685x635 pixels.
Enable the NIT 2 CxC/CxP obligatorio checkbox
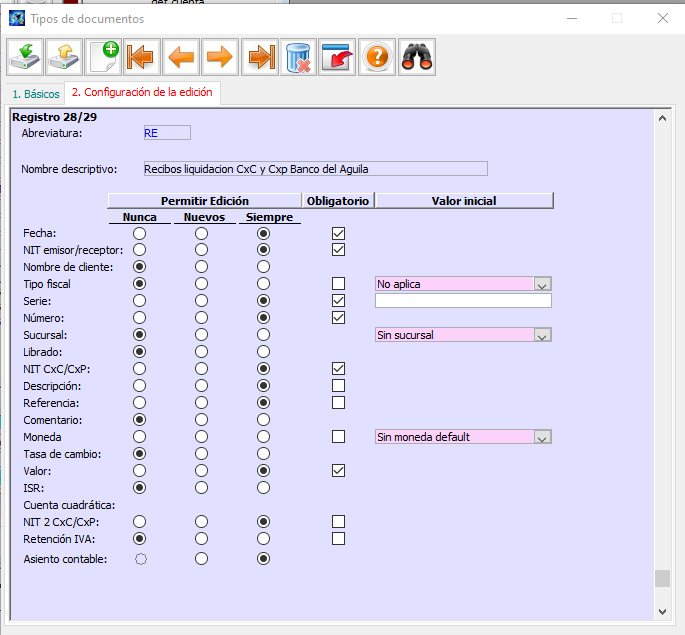338,522
